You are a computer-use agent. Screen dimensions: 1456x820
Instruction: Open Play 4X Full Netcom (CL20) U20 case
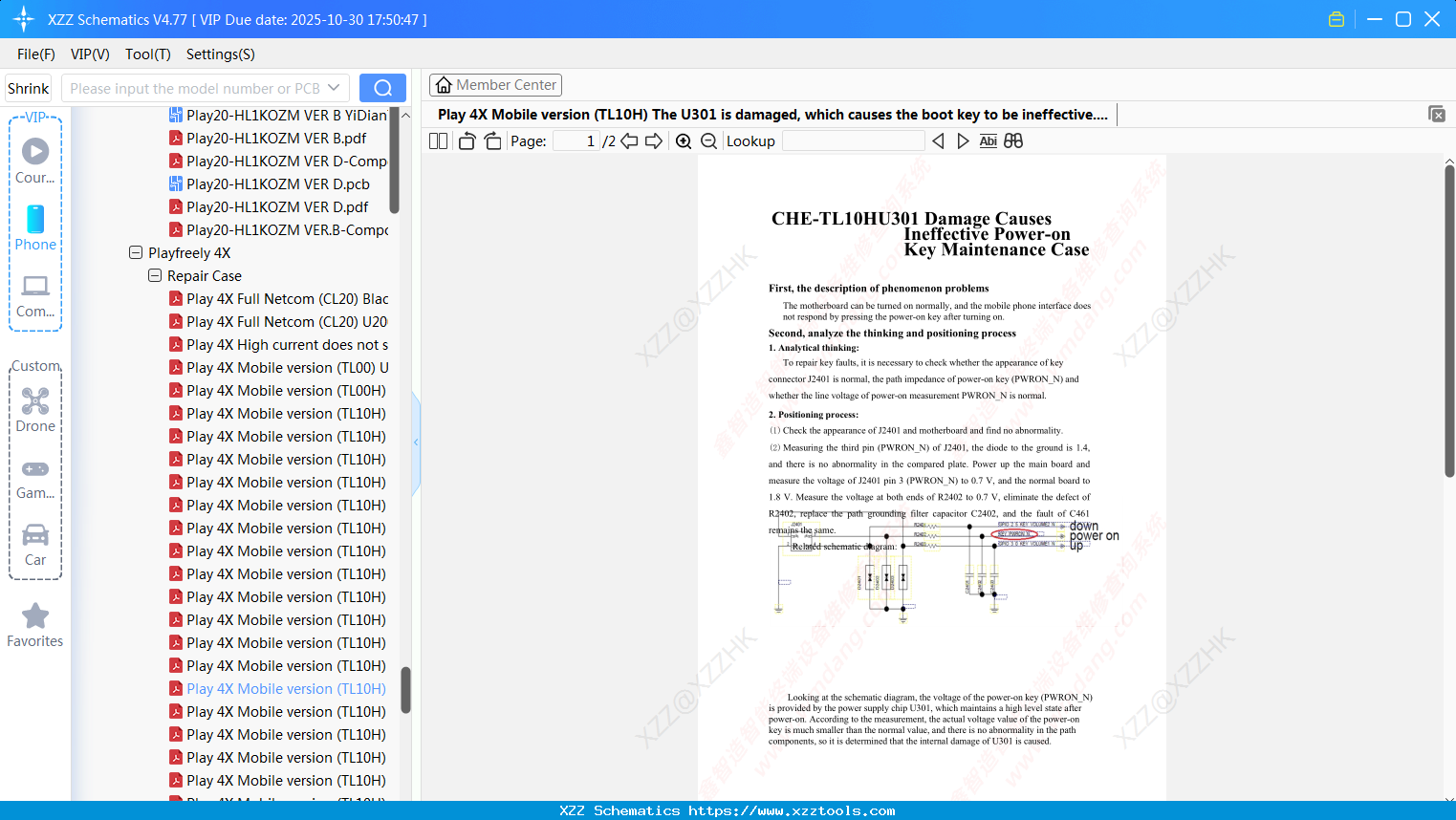278,321
